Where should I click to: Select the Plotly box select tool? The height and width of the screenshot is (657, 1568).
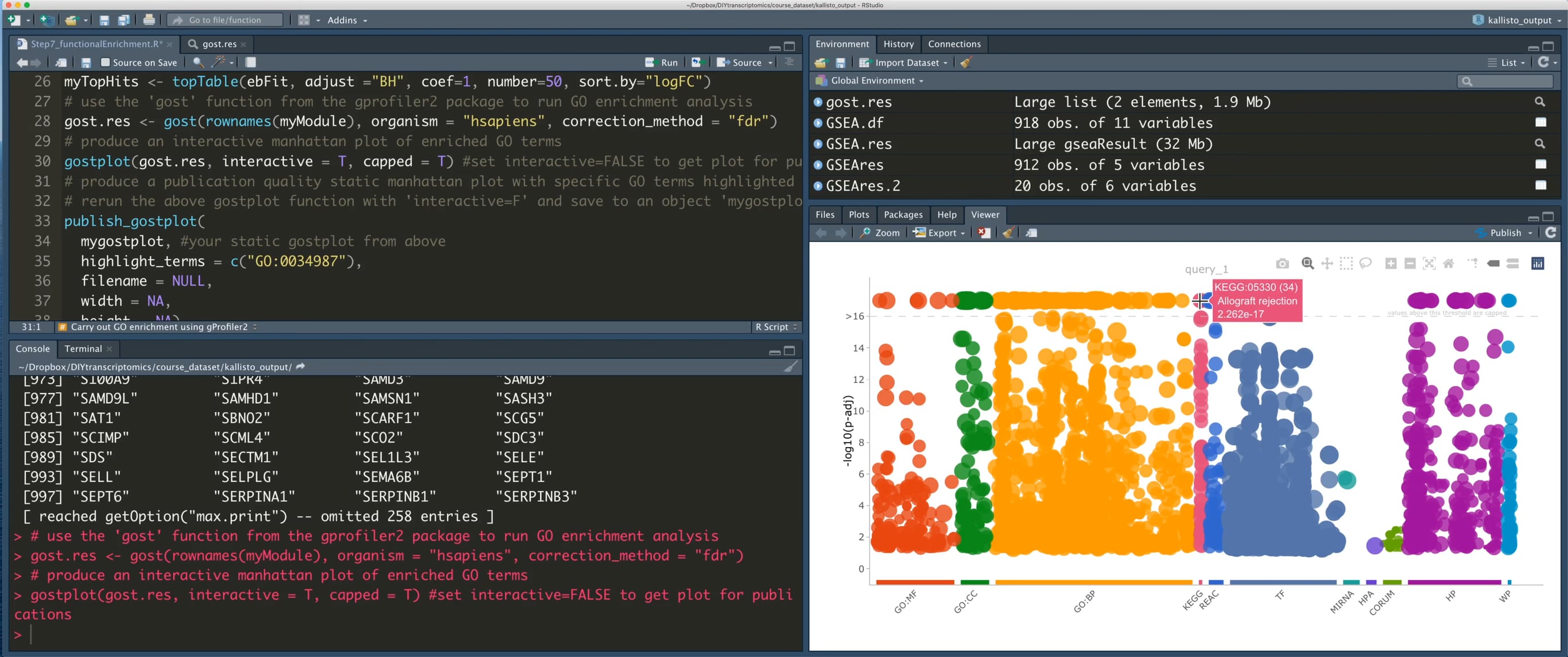pos(1346,264)
